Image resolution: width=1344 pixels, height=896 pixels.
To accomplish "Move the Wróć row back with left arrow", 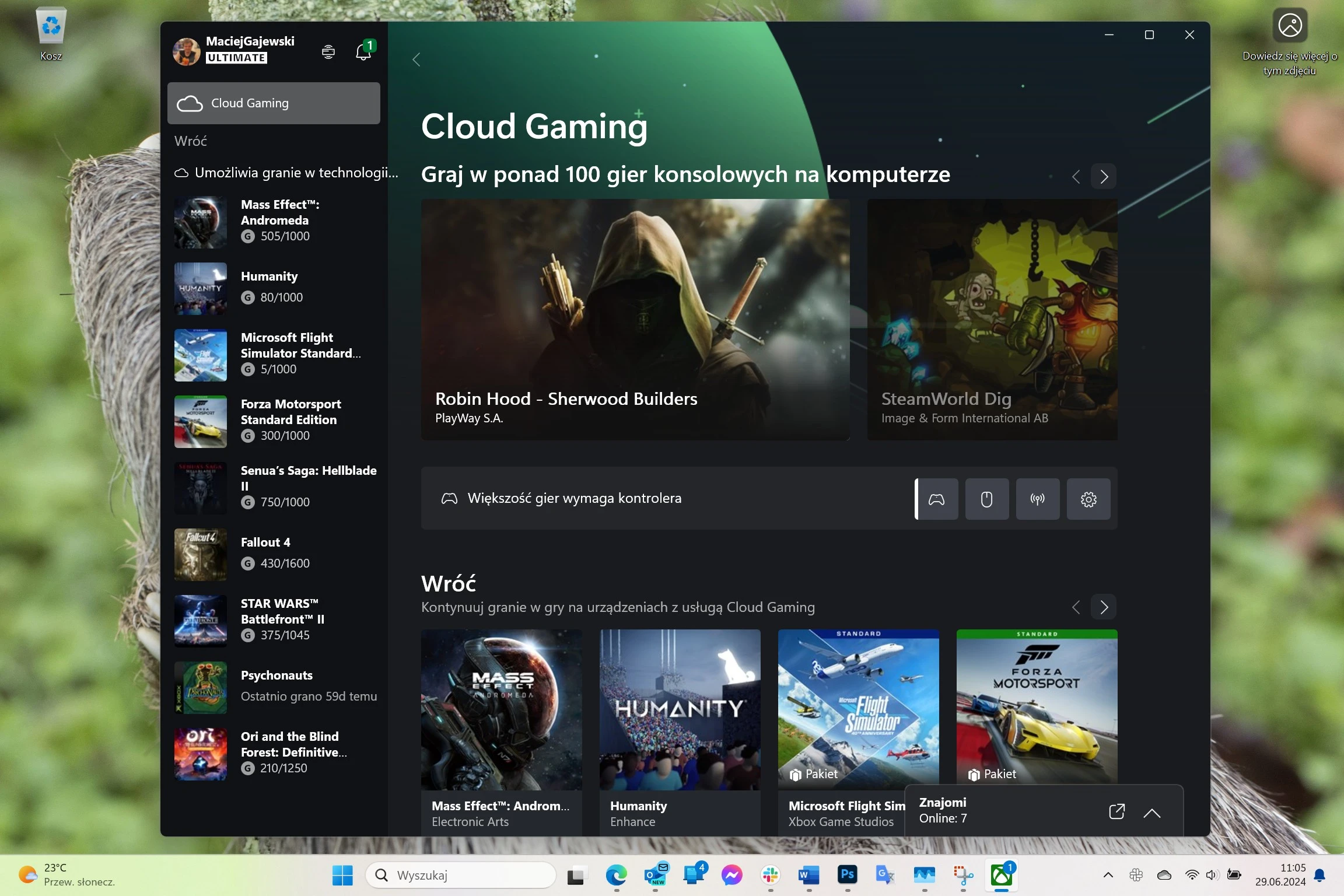I will pyautogui.click(x=1076, y=607).
